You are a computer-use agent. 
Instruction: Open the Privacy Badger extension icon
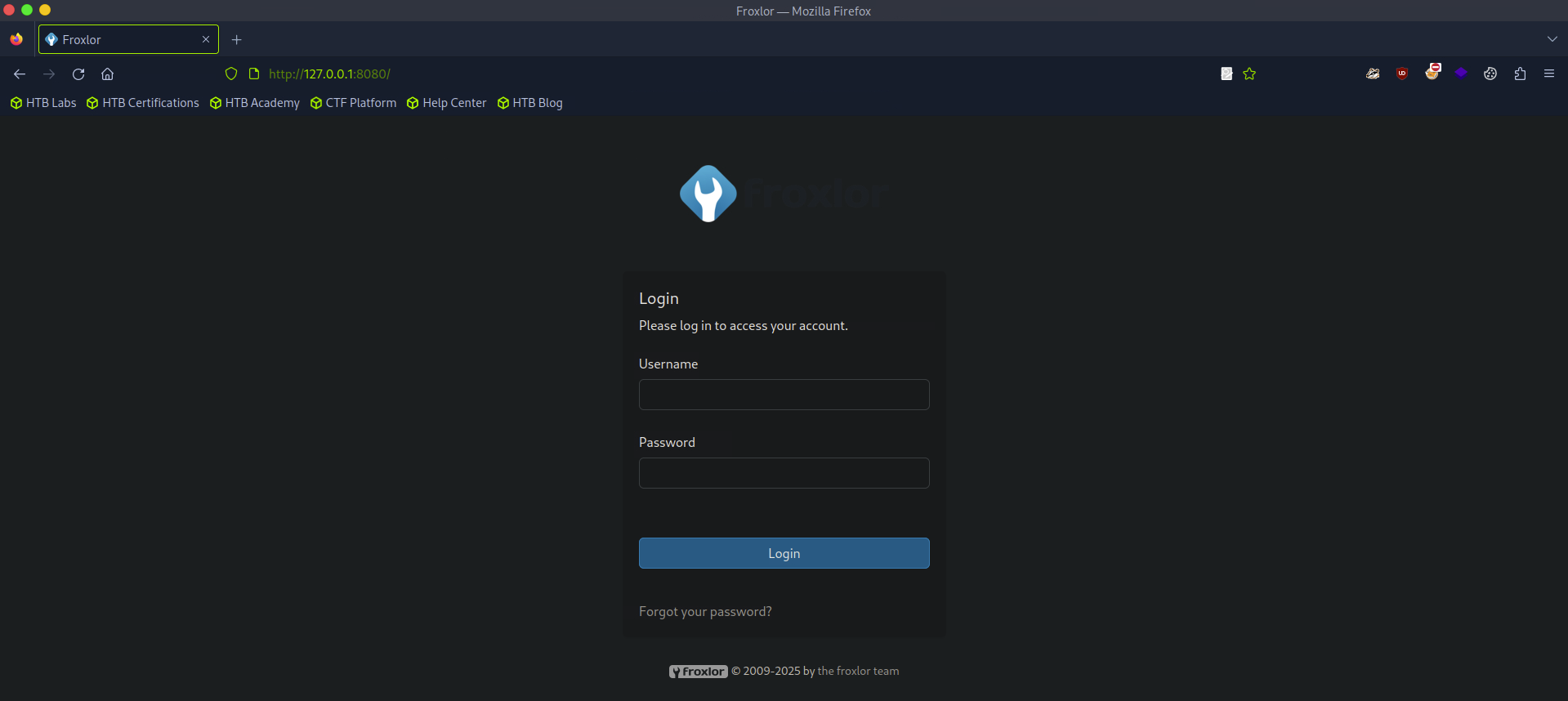pos(1373,74)
